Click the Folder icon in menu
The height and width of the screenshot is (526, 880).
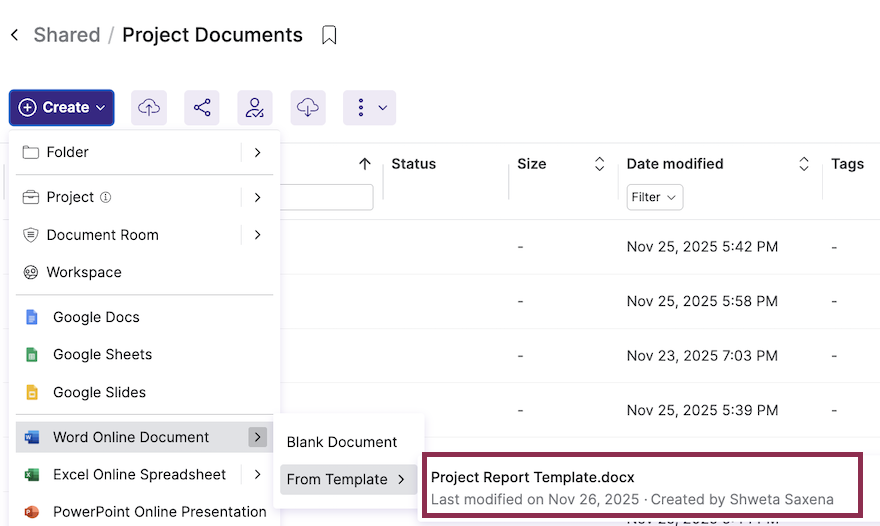coord(30,152)
